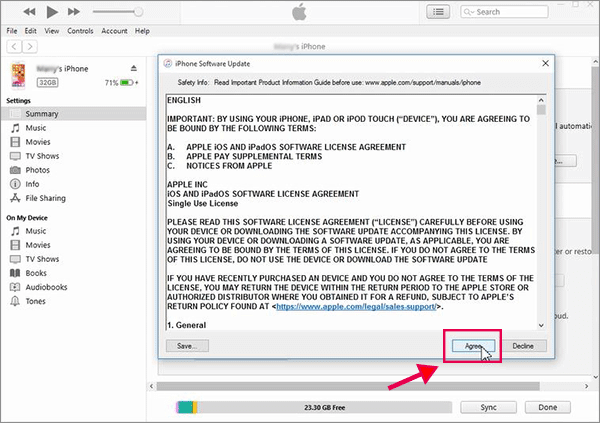The image size is (600, 423).
Task: Open the Help menu
Action: coord(142,31)
